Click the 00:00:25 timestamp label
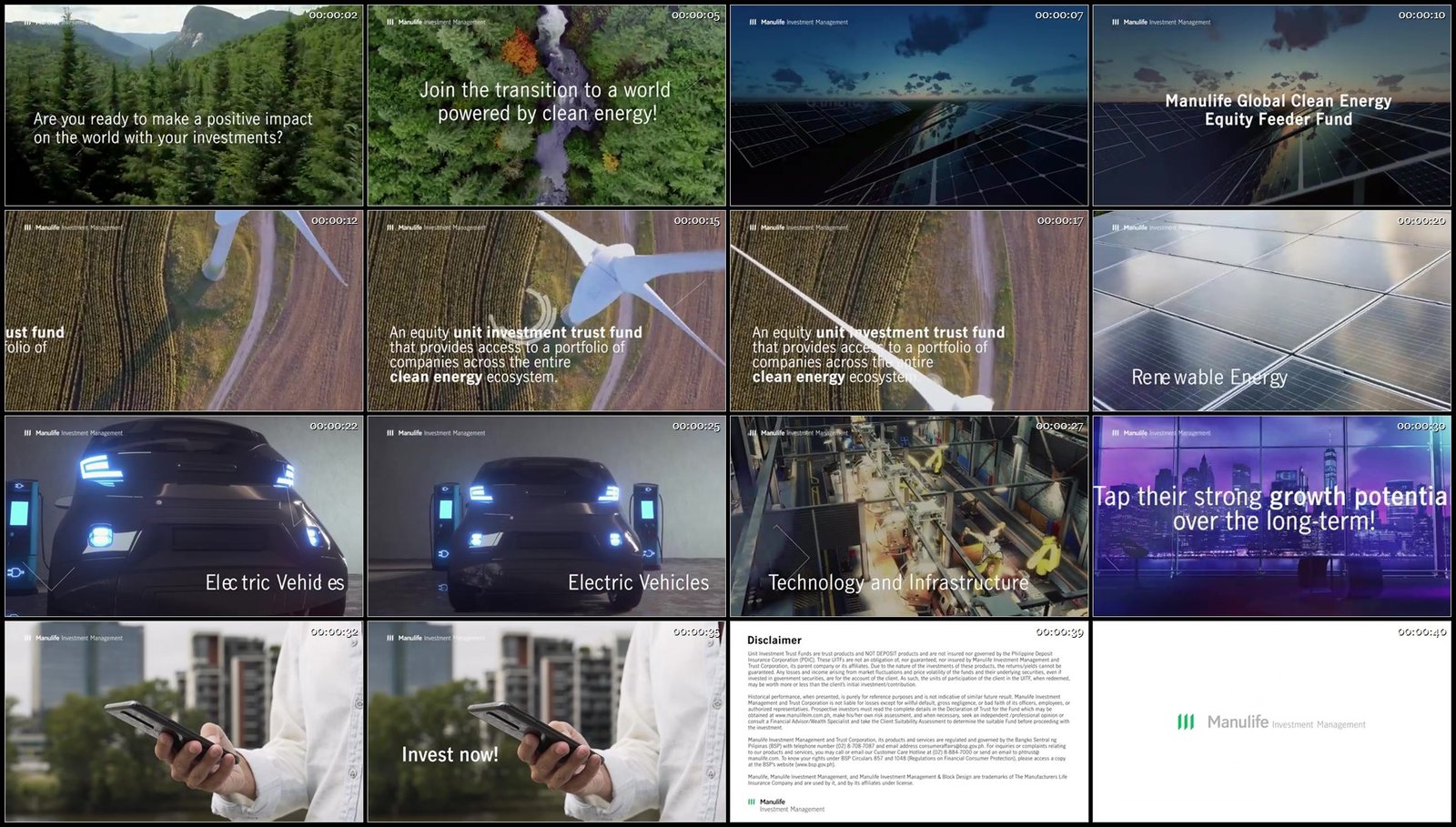1456x827 pixels. (696, 426)
